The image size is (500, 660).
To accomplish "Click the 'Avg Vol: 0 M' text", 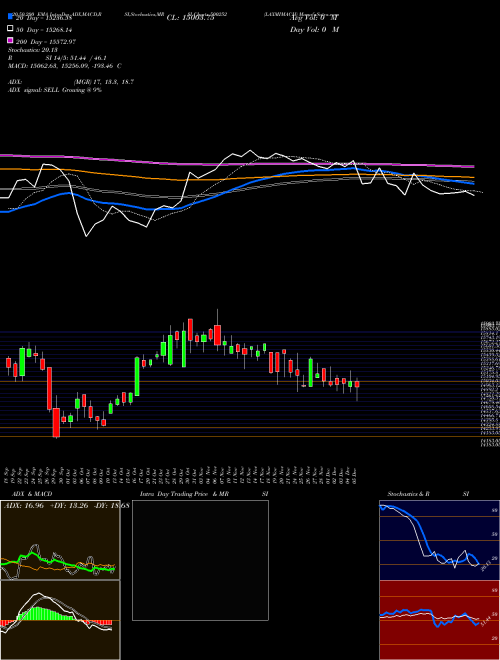I will (314, 18).
